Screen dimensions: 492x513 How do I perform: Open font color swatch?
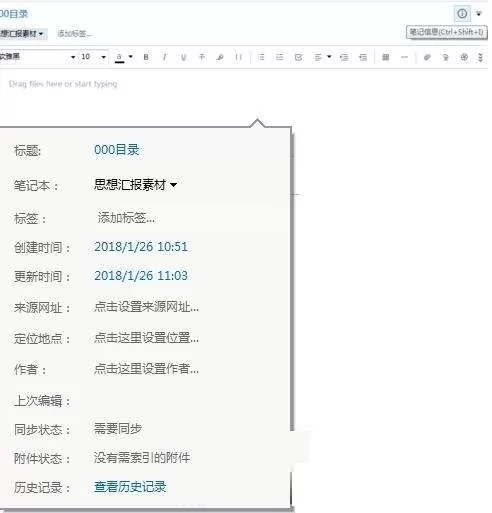(x=119, y=58)
